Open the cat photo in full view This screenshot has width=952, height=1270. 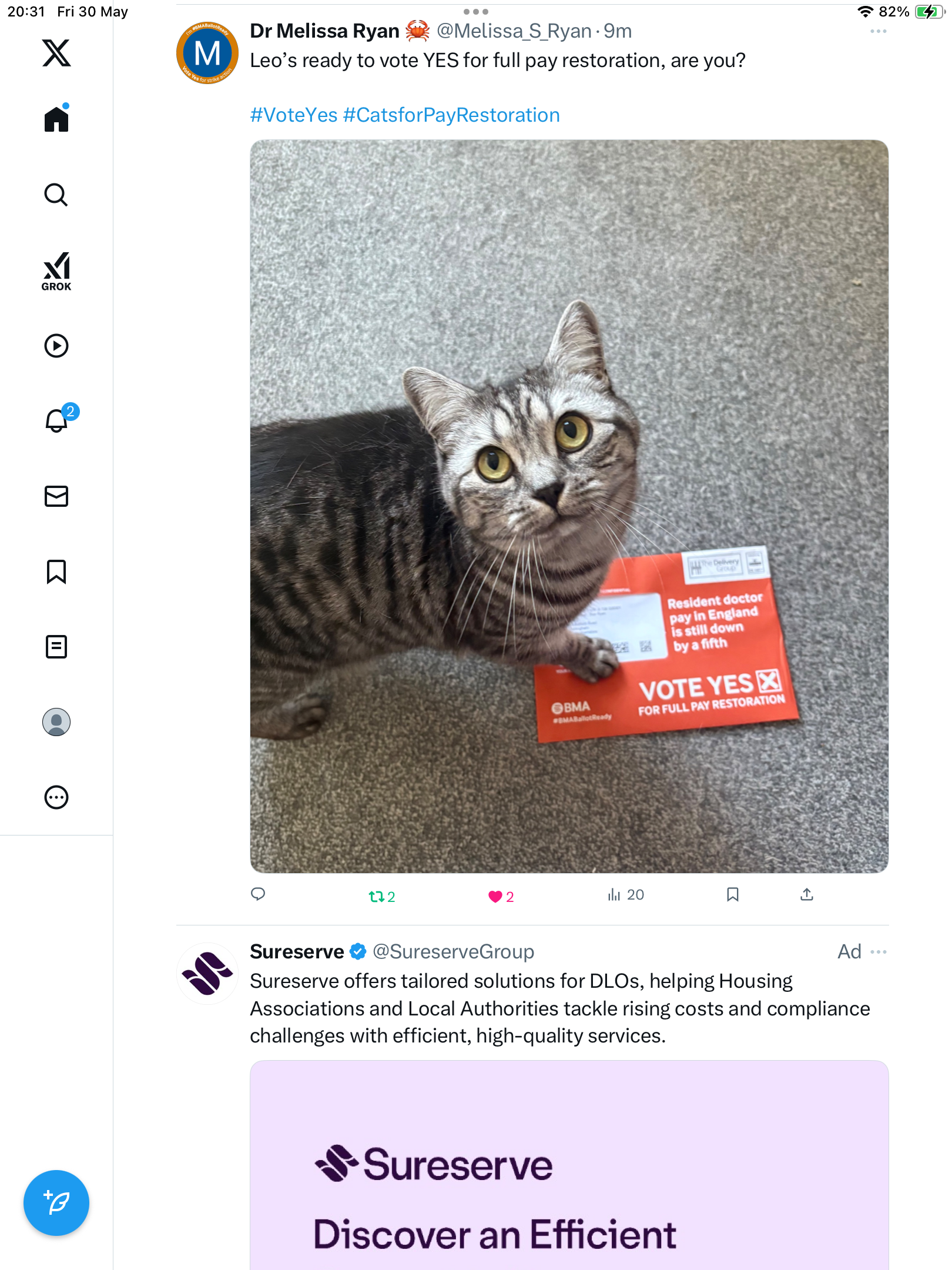(x=569, y=506)
